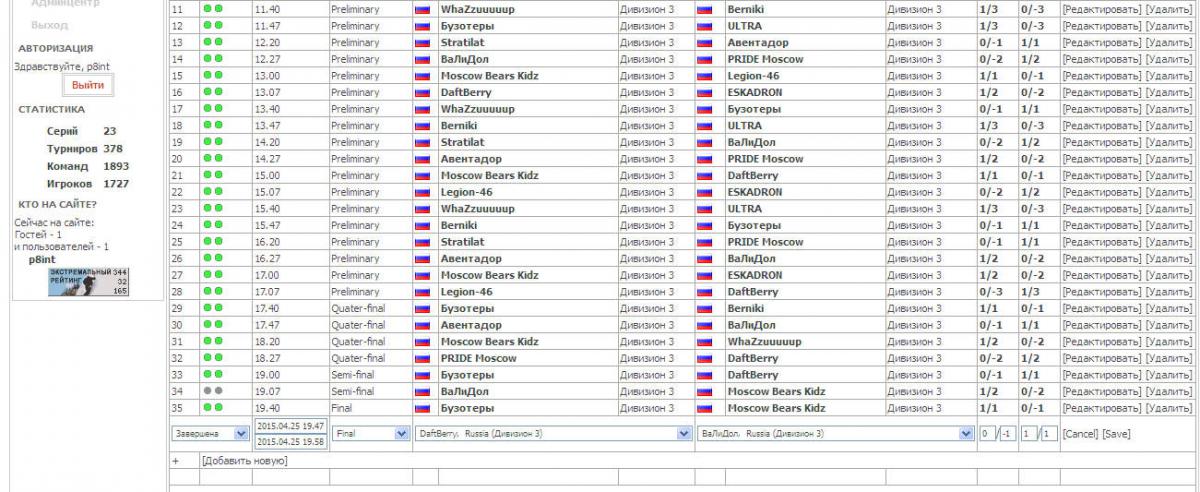Click the flag left of WhaZzuuuuup in row 31
Screen dimensions: 1200x492
click(x=705, y=342)
